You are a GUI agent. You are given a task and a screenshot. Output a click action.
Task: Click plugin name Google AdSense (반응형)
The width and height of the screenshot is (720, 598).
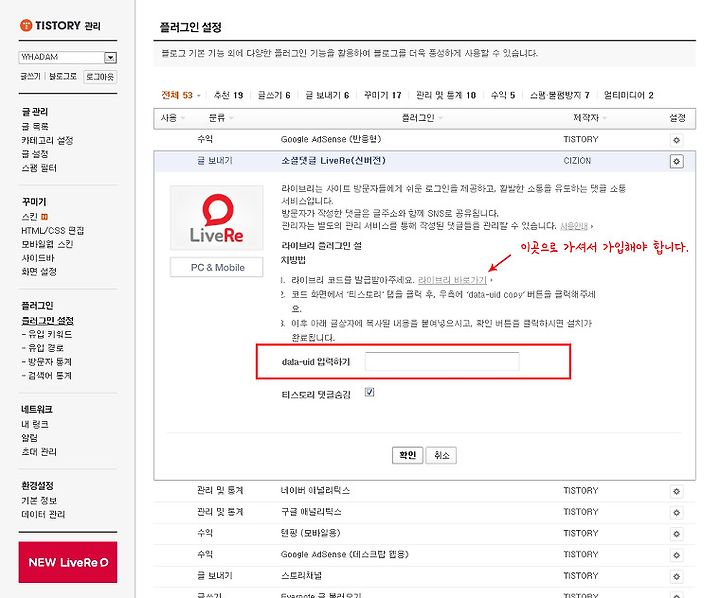pos(331,139)
